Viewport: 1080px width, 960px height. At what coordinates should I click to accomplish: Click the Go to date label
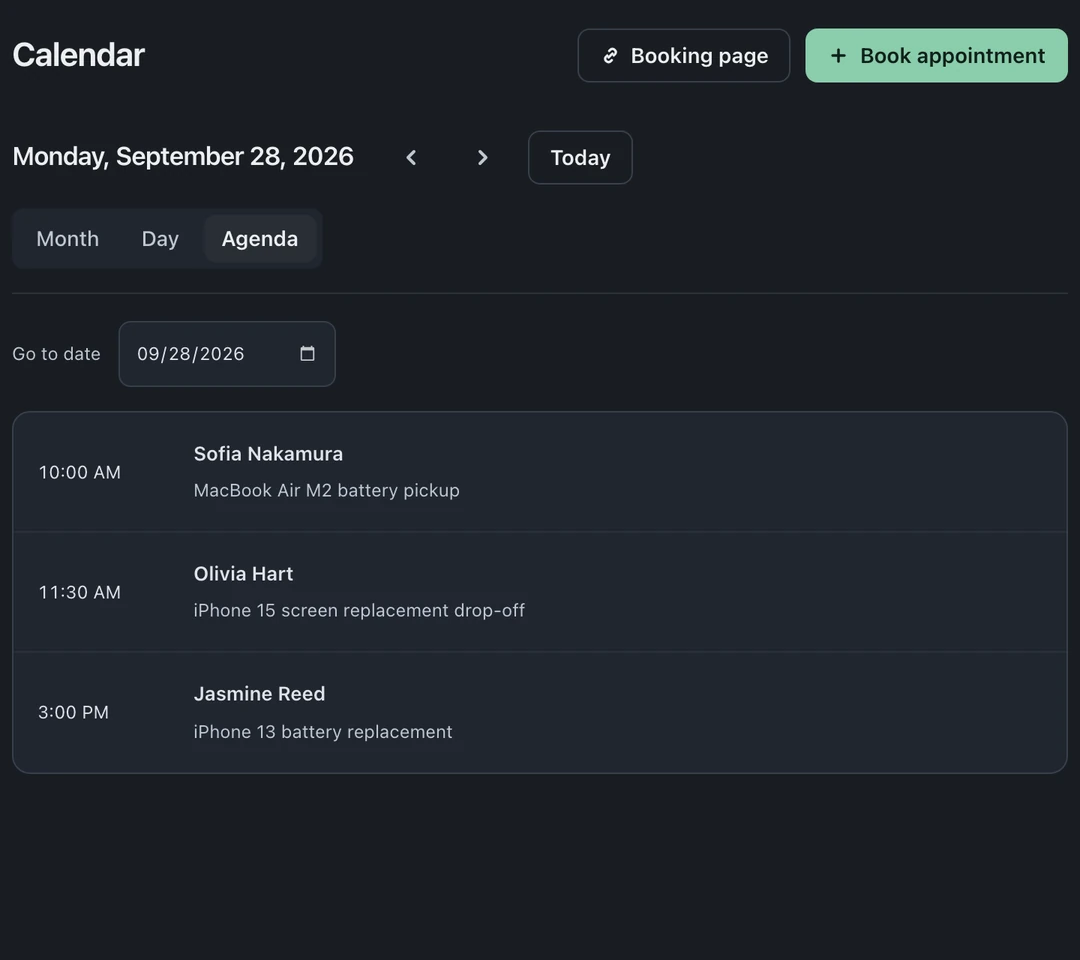pyautogui.click(x=56, y=354)
